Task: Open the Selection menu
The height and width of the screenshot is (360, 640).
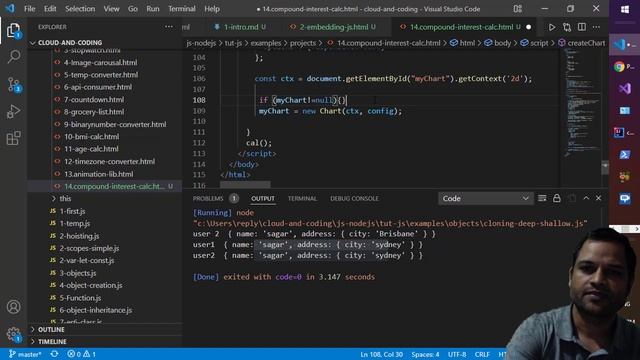Action: point(80,9)
